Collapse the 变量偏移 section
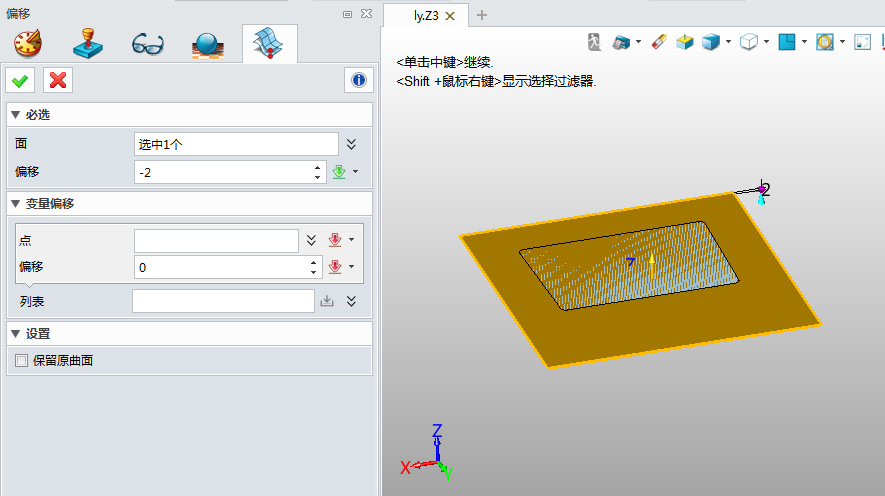The height and width of the screenshot is (496, 885). point(15,204)
